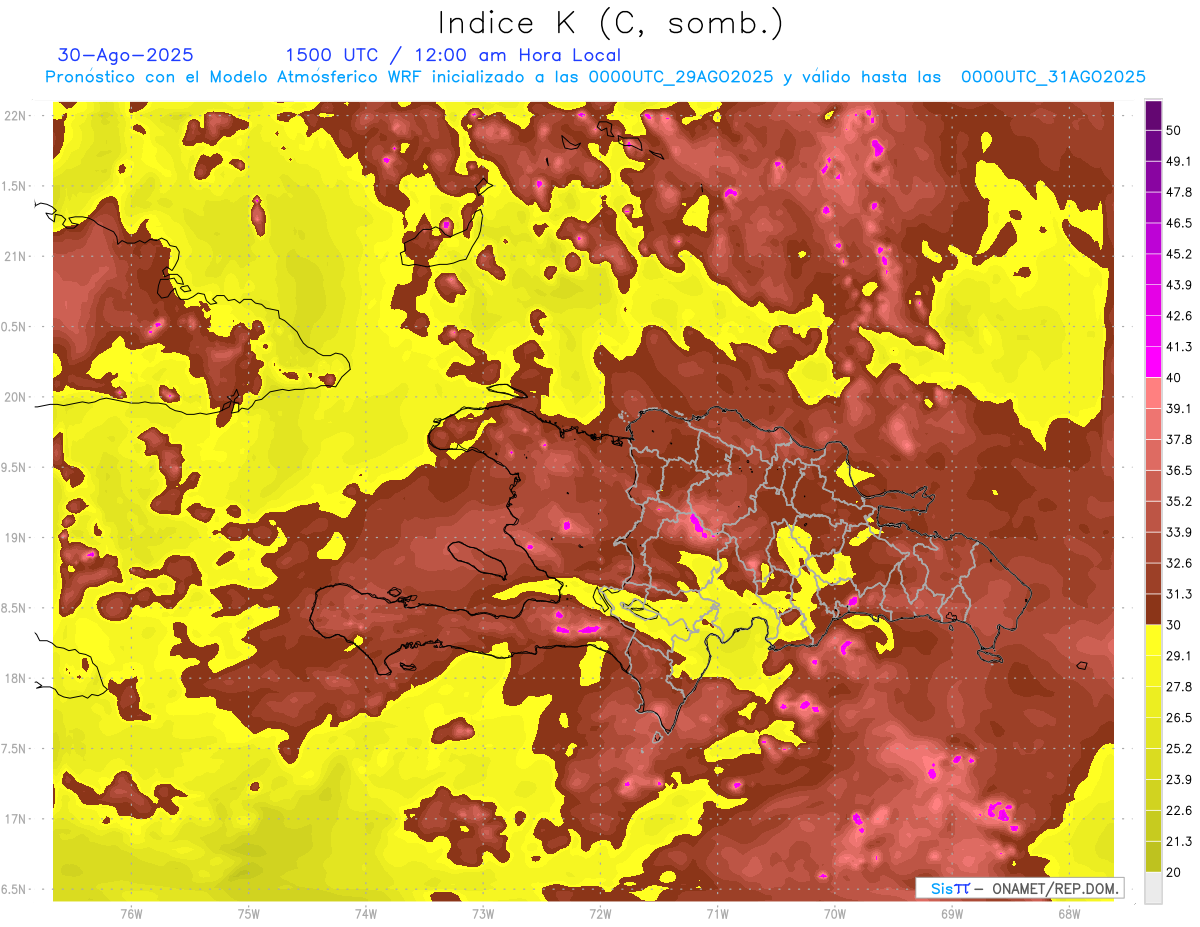Click the '8.5N' latitude label
This screenshot has height=927, width=1200.
tap(15, 608)
